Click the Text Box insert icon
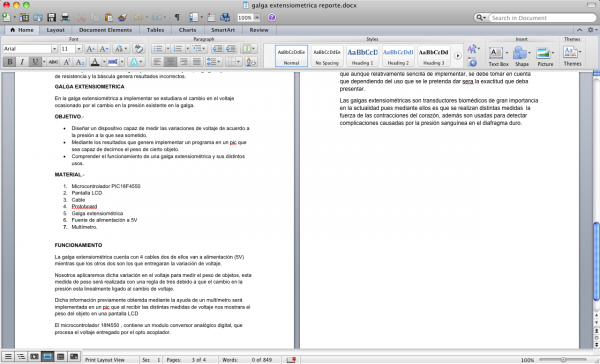600x364 pixels. pos(498,56)
